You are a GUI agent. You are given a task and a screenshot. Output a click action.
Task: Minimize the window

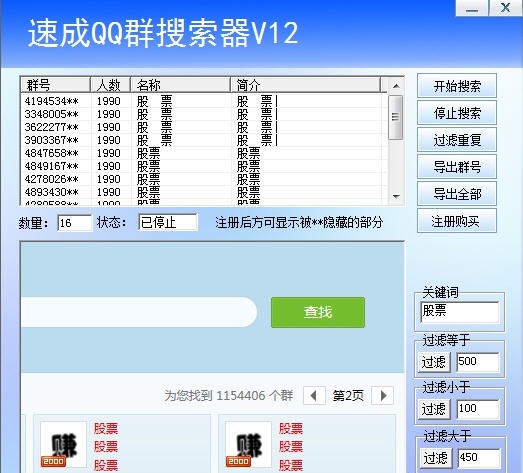pyautogui.click(x=472, y=8)
